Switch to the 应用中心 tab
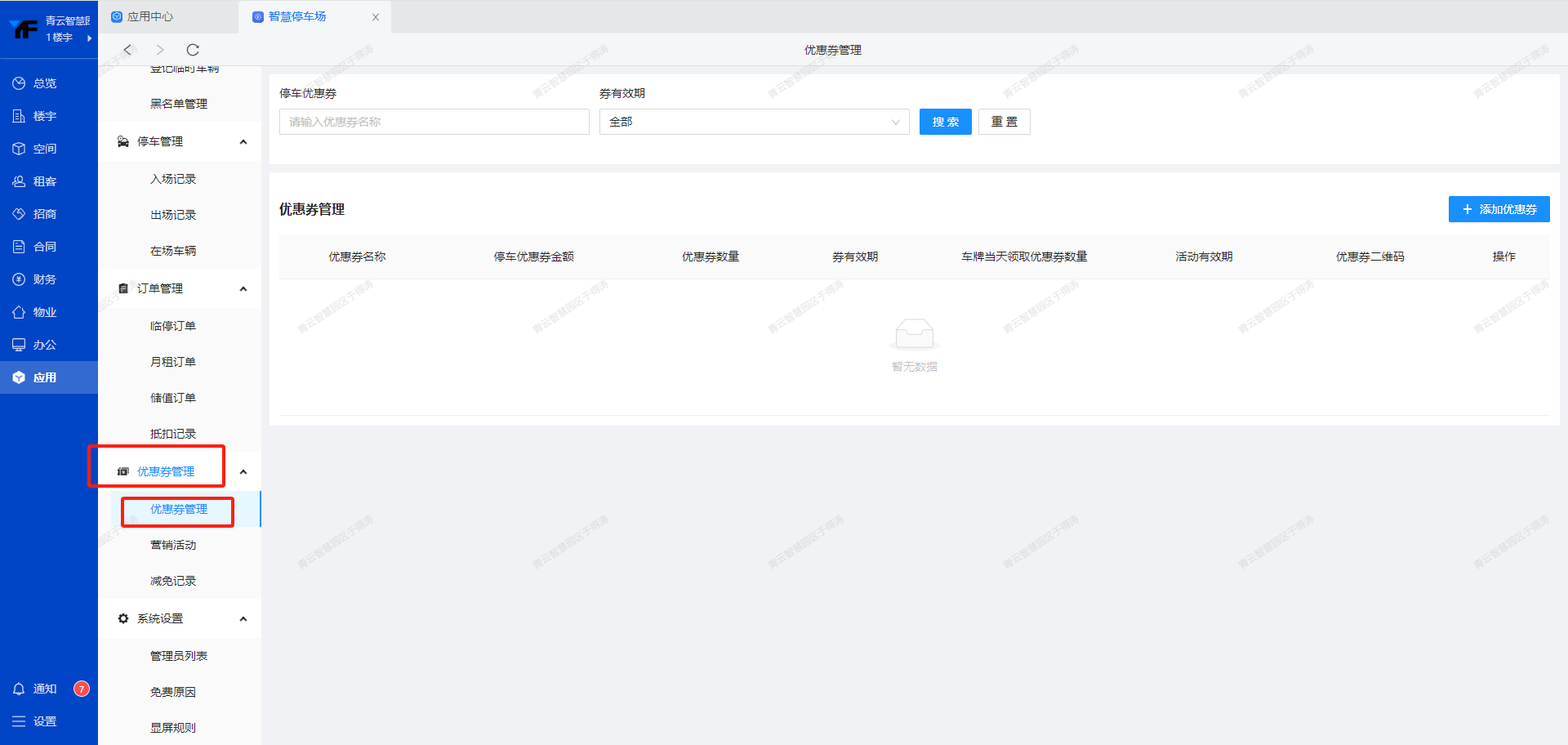Viewport: 1568px width, 745px height. [x=149, y=16]
